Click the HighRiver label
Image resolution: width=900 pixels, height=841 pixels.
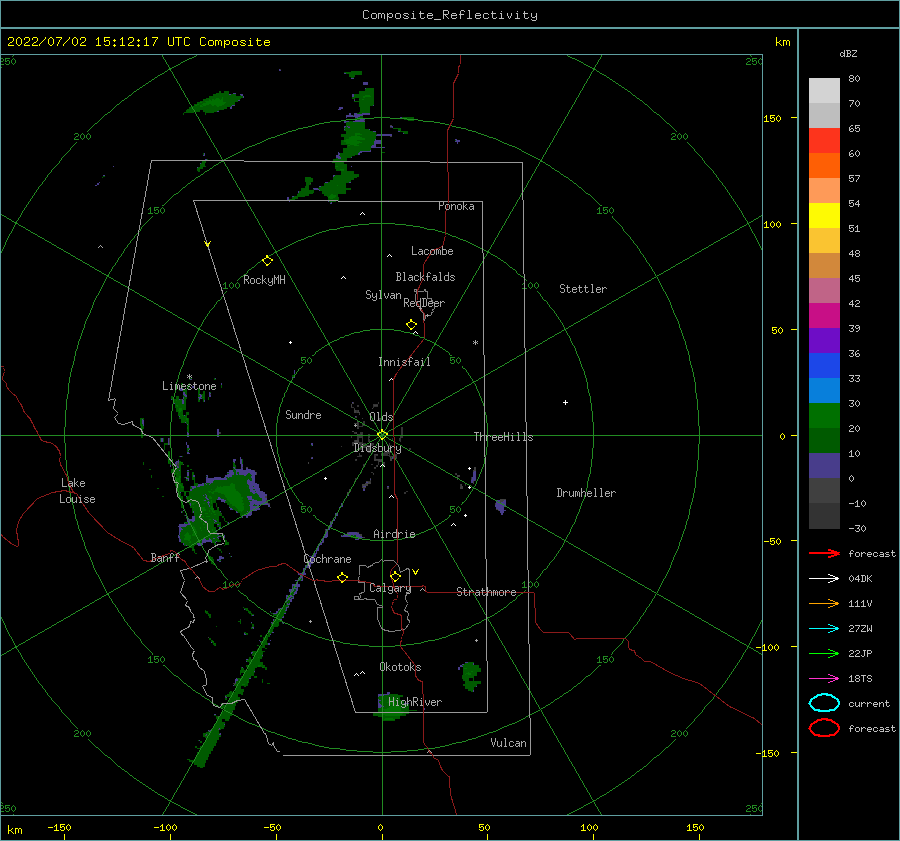[x=415, y=702]
